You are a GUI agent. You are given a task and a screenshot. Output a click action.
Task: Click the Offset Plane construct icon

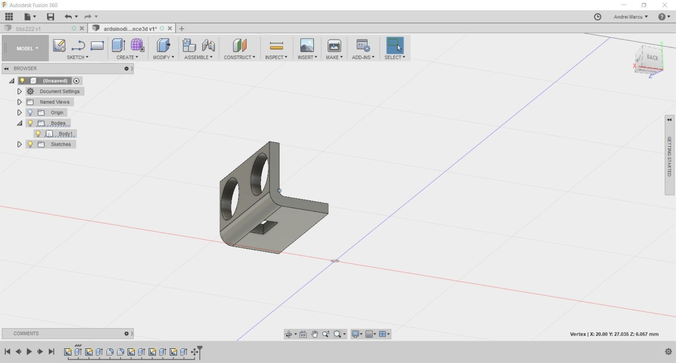(240, 45)
